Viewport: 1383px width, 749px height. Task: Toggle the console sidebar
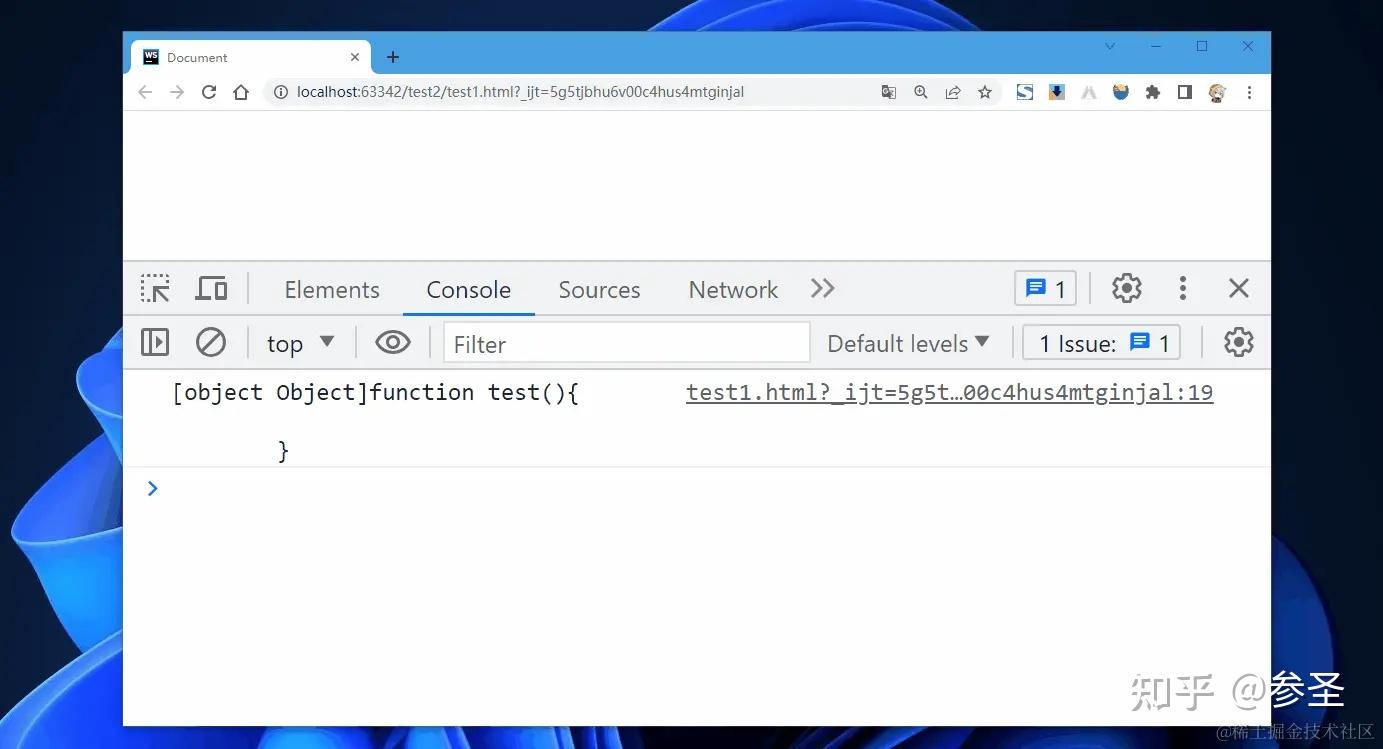tap(155, 342)
